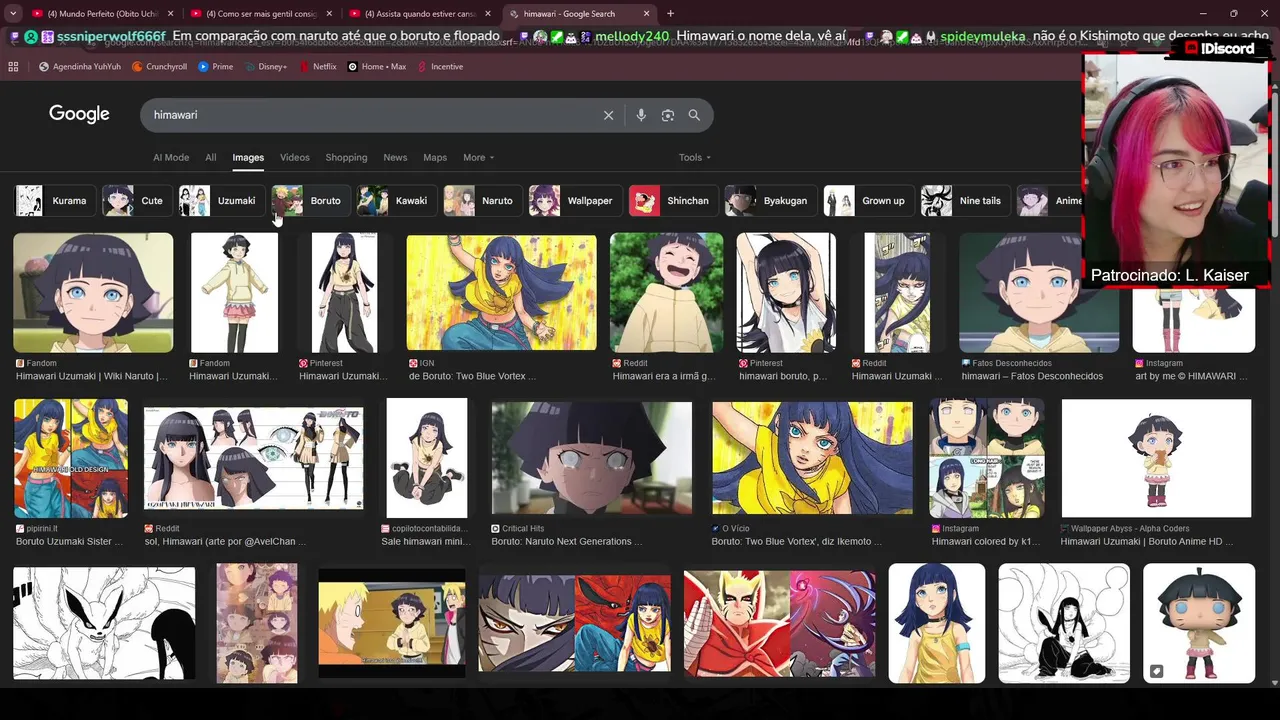
Task: Start voice search with microphone icon
Action: [641, 115]
